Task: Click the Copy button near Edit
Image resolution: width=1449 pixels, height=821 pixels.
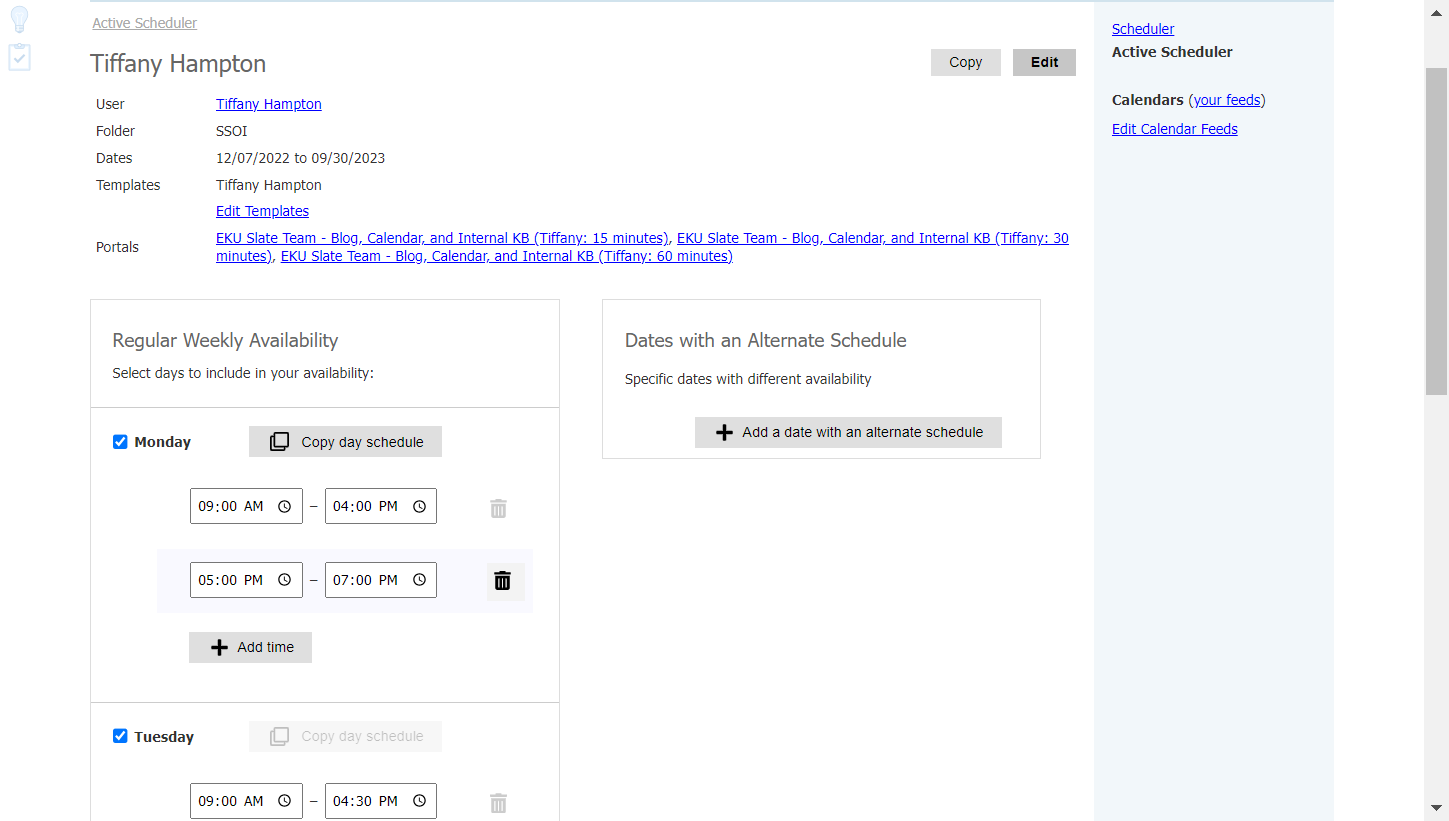Action: point(966,62)
